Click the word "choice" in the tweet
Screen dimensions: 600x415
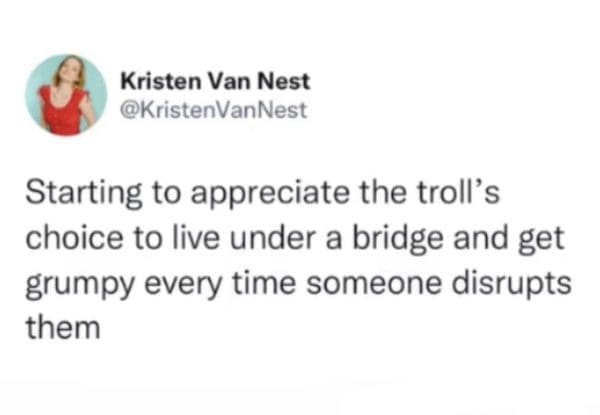click(66, 241)
